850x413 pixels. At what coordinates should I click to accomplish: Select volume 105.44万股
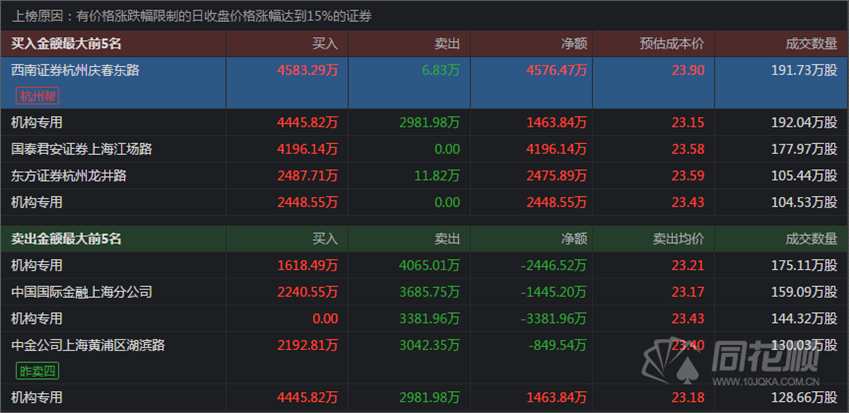coord(804,176)
